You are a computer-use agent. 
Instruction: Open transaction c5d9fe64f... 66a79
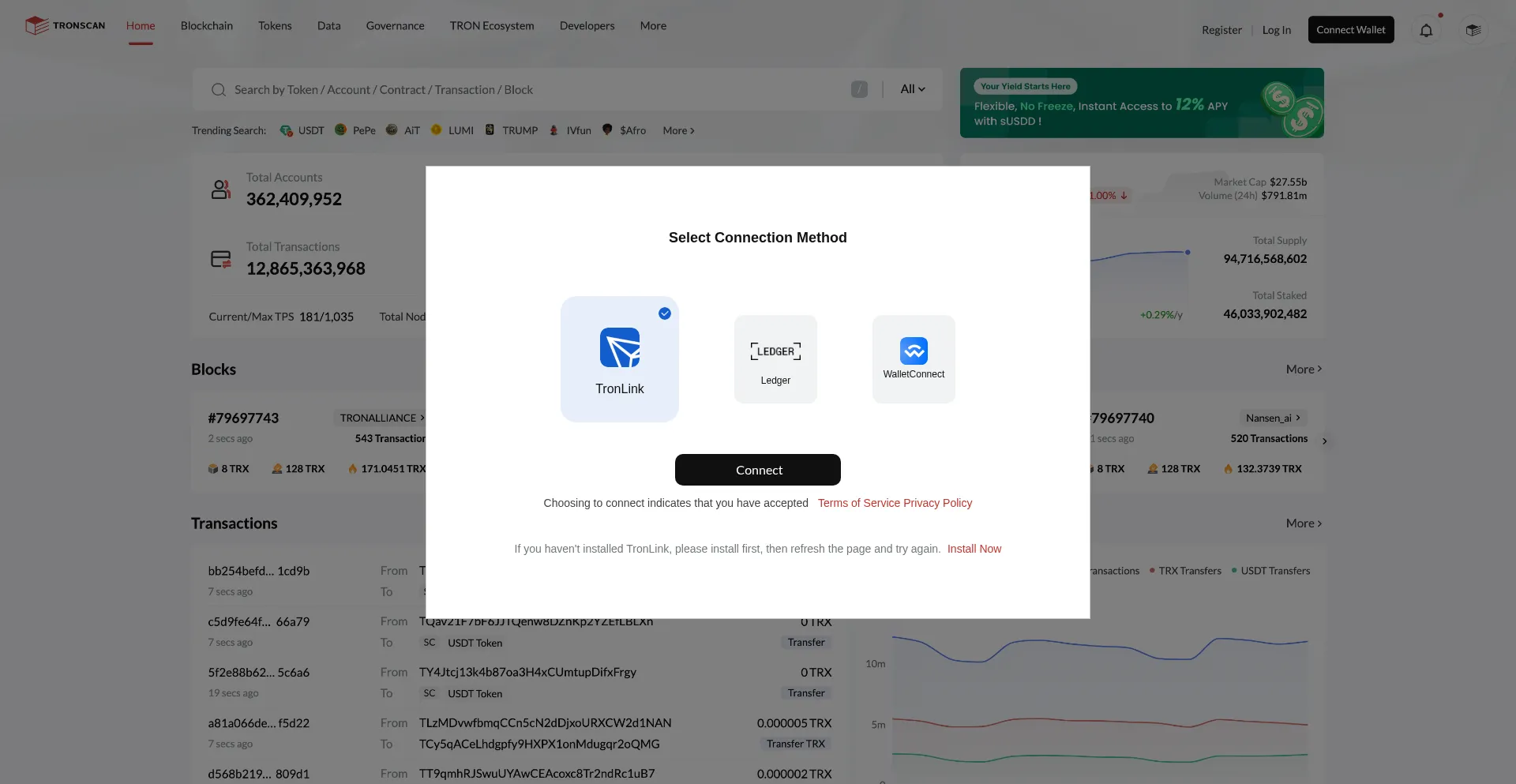[259, 622]
